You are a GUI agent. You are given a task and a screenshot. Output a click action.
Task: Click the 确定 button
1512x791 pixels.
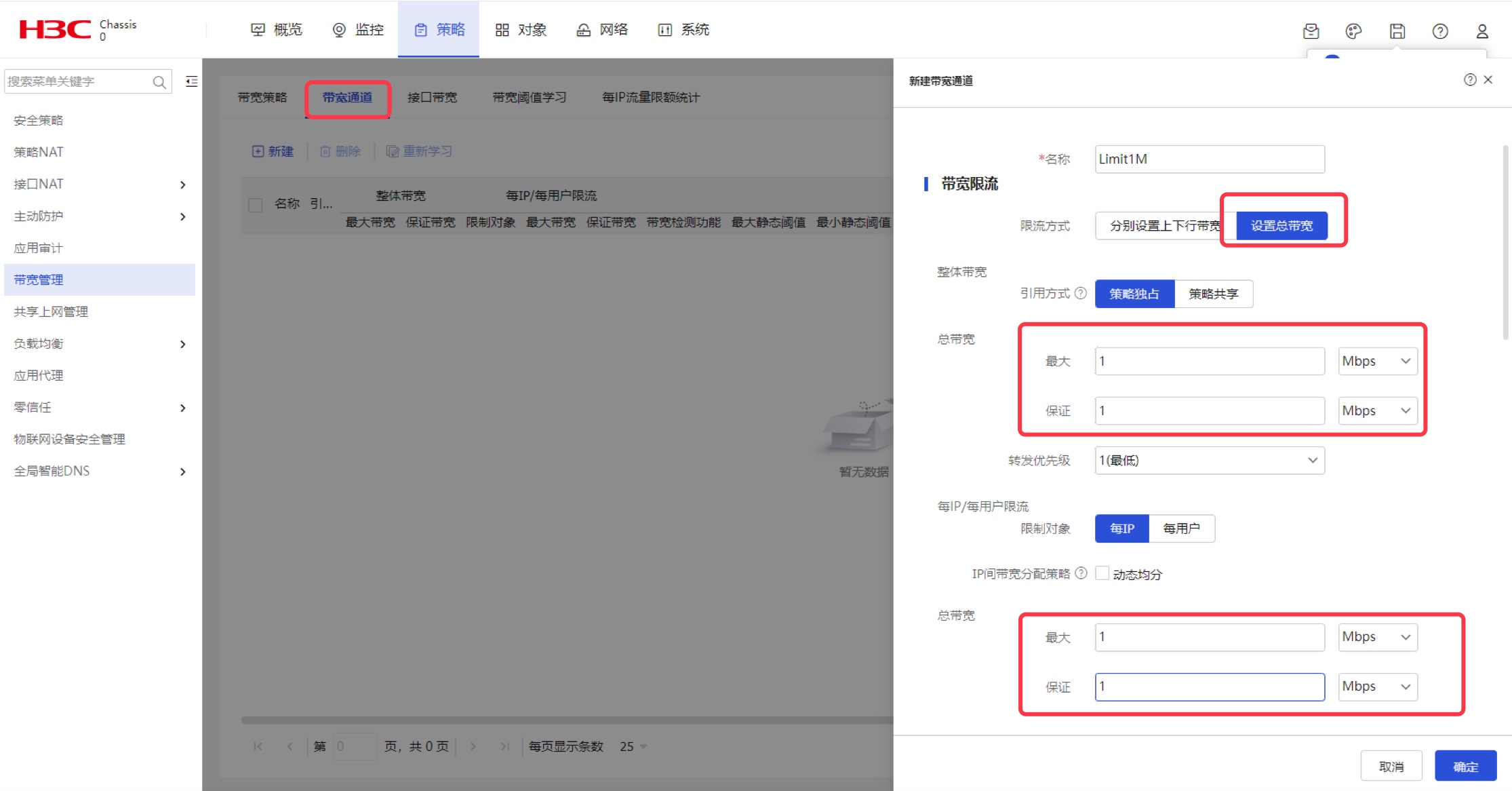click(1465, 767)
